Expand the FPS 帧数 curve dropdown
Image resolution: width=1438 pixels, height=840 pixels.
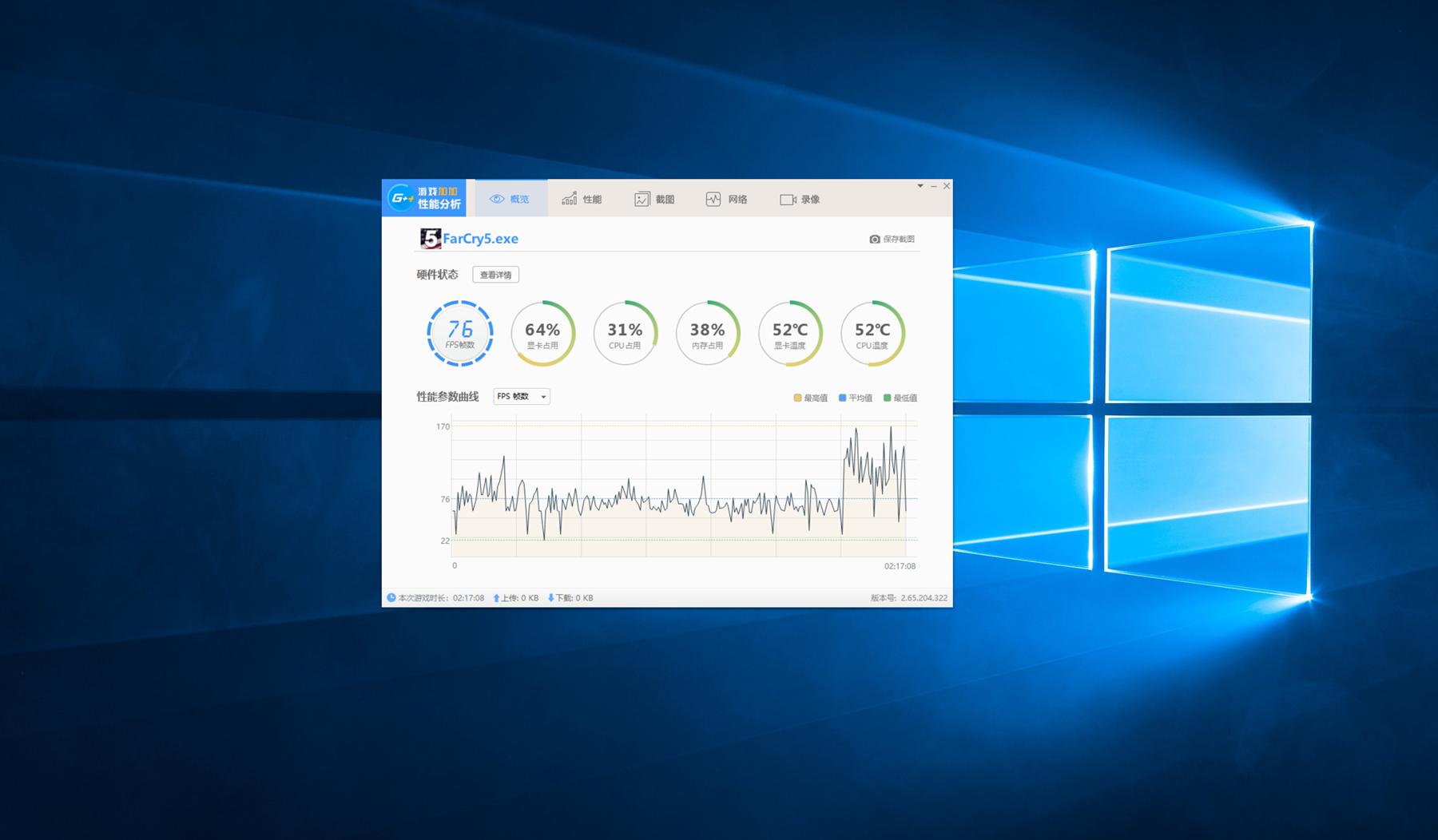[521, 397]
